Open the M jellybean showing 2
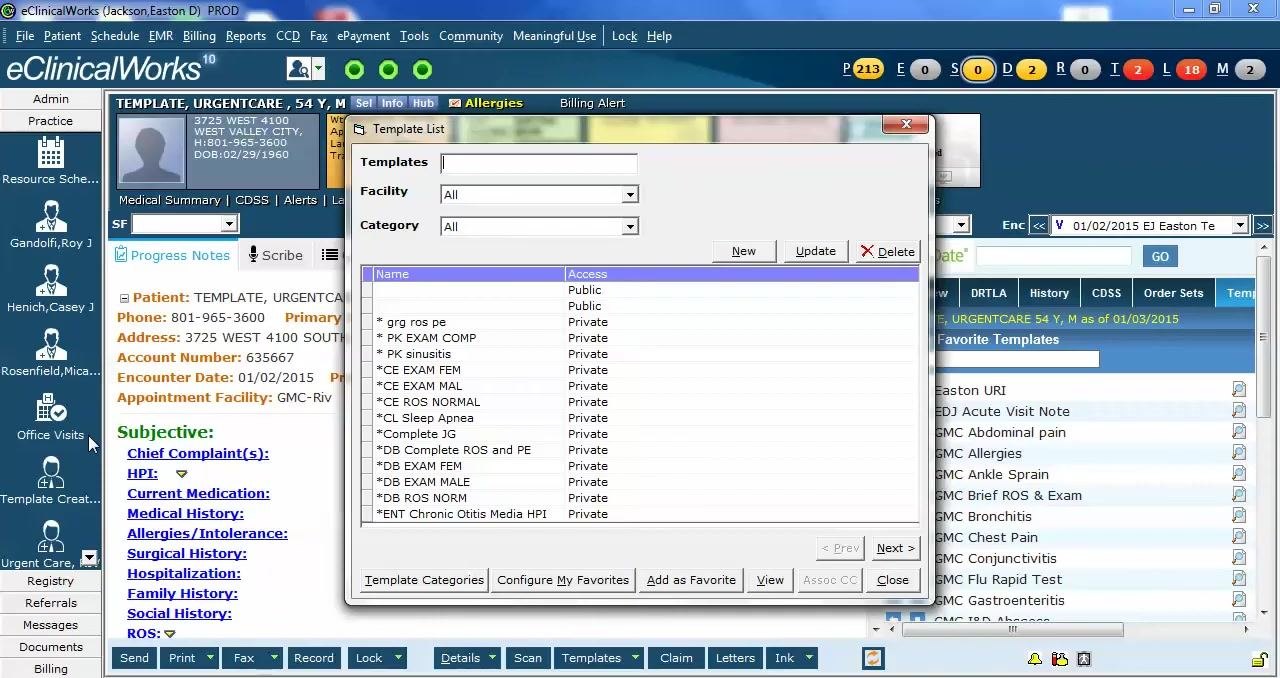 [x=1249, y=70]
